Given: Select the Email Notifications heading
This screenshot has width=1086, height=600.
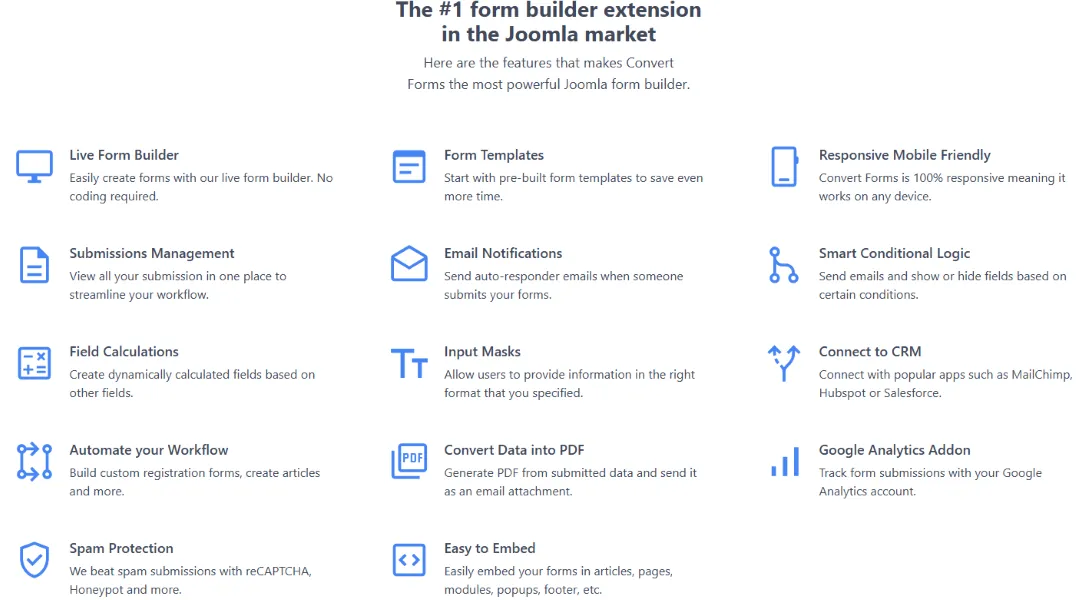Looking at the screenshot, I should [x=503, y=253].
